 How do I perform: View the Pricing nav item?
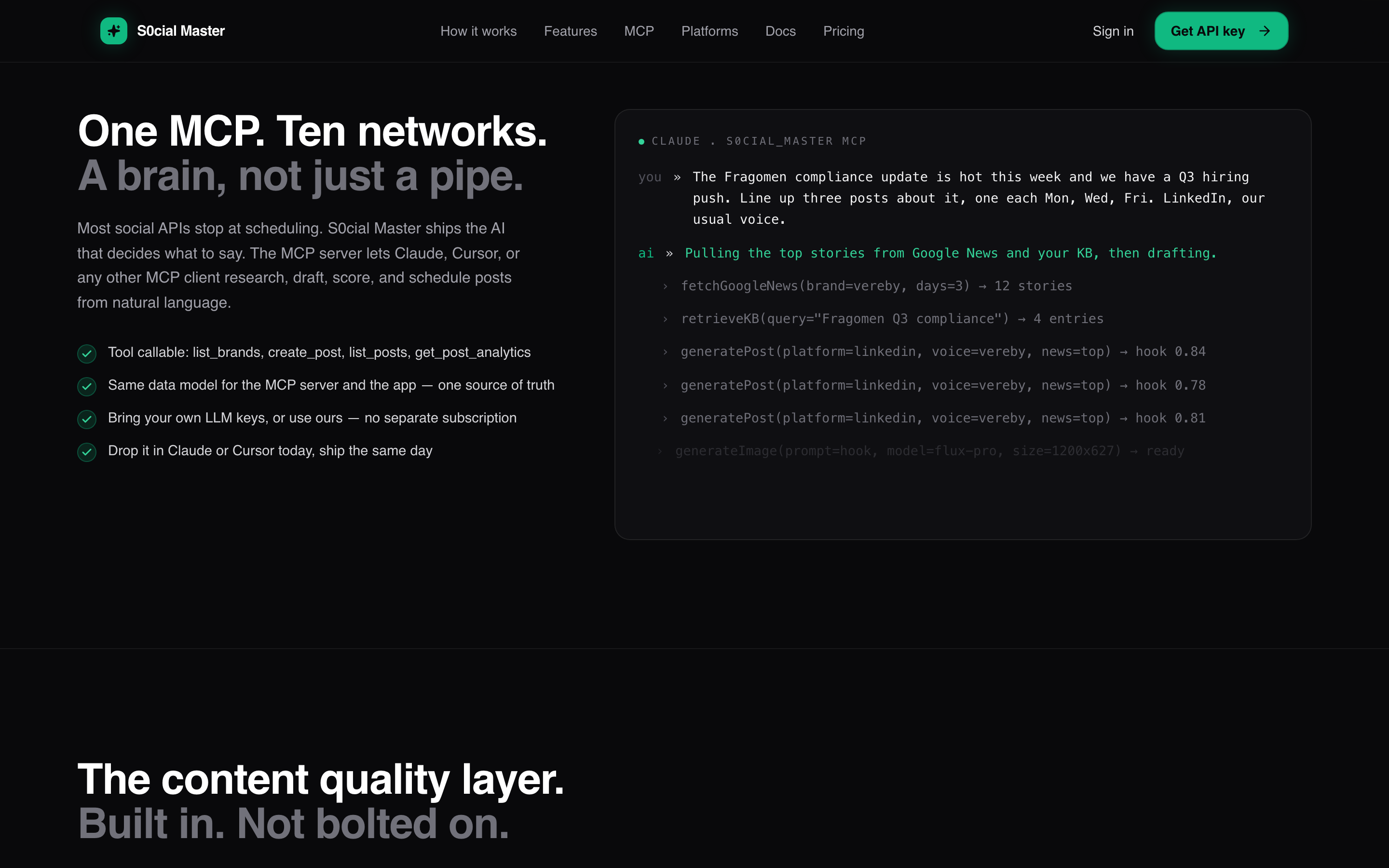[x=843, y=31]
